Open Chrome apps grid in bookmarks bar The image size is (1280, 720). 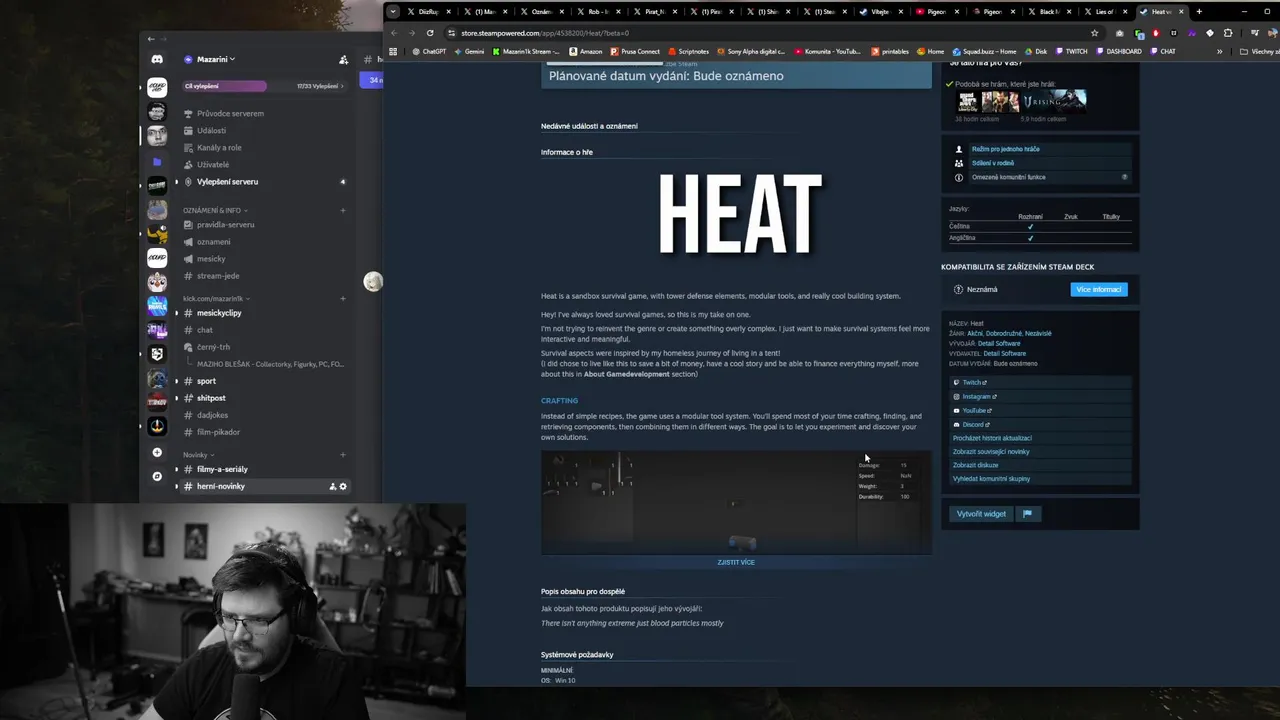point(393,51)
